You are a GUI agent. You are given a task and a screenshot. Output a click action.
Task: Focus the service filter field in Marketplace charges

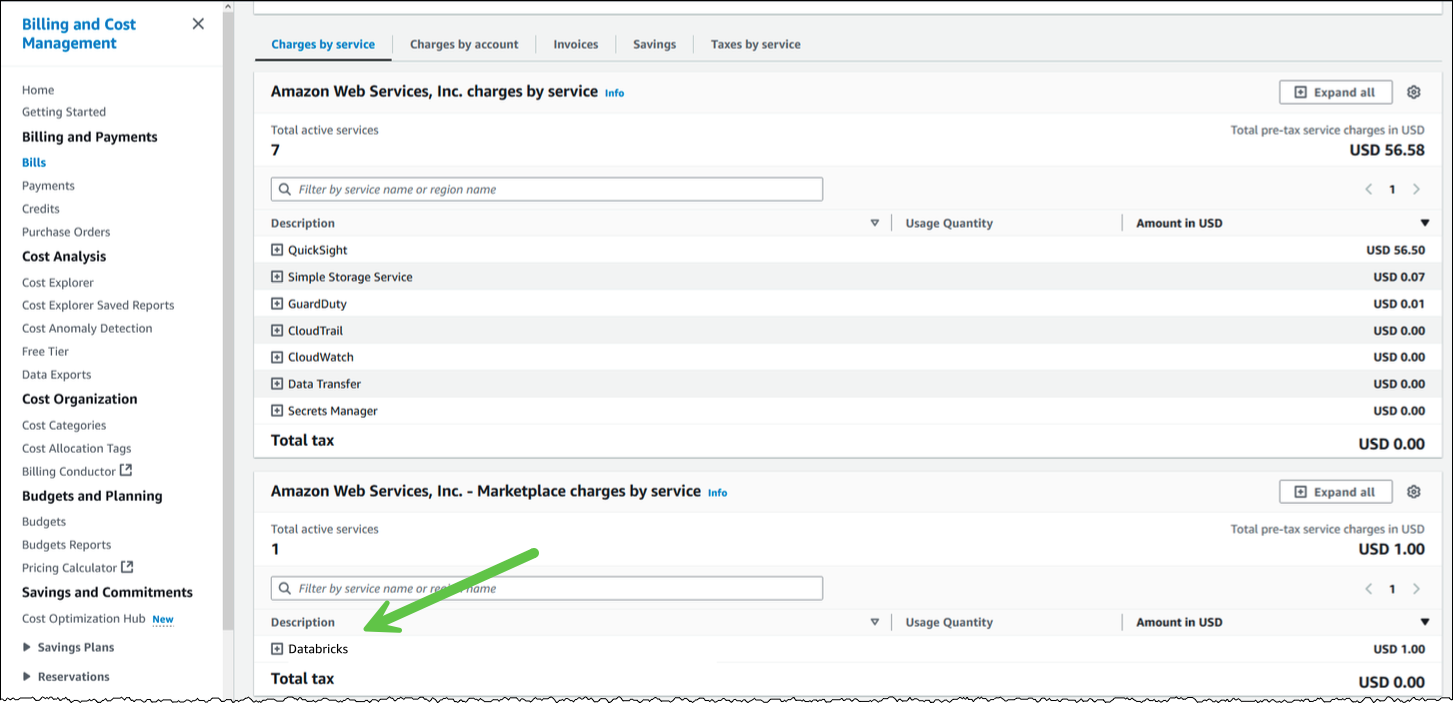[x=547, y=588]
